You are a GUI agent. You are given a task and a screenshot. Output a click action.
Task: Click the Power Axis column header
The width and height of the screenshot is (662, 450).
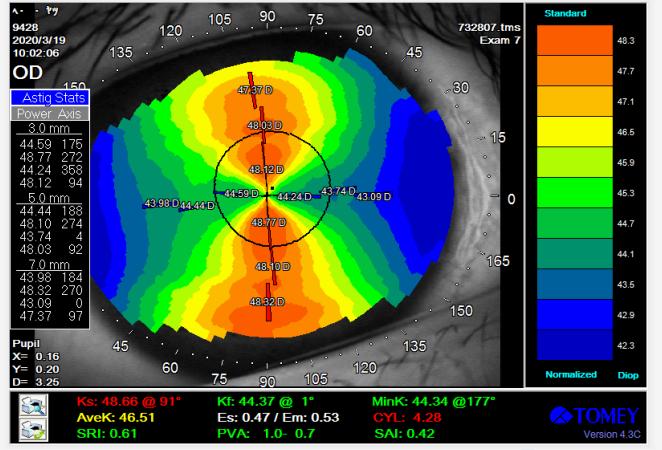(50, 114)
